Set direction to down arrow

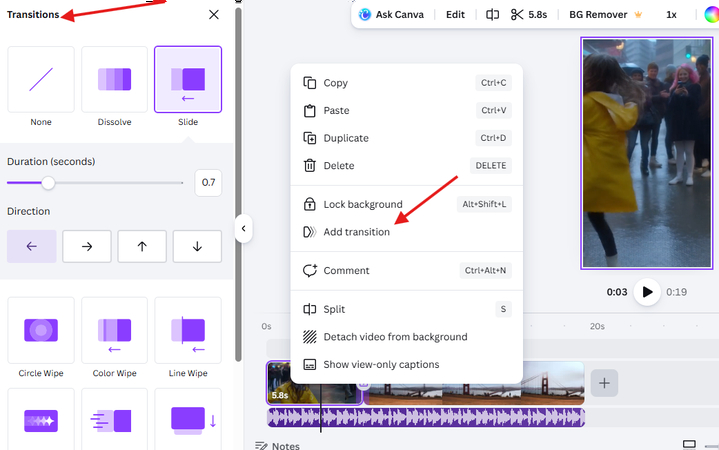pyautogui.click(x=197, y=247)
